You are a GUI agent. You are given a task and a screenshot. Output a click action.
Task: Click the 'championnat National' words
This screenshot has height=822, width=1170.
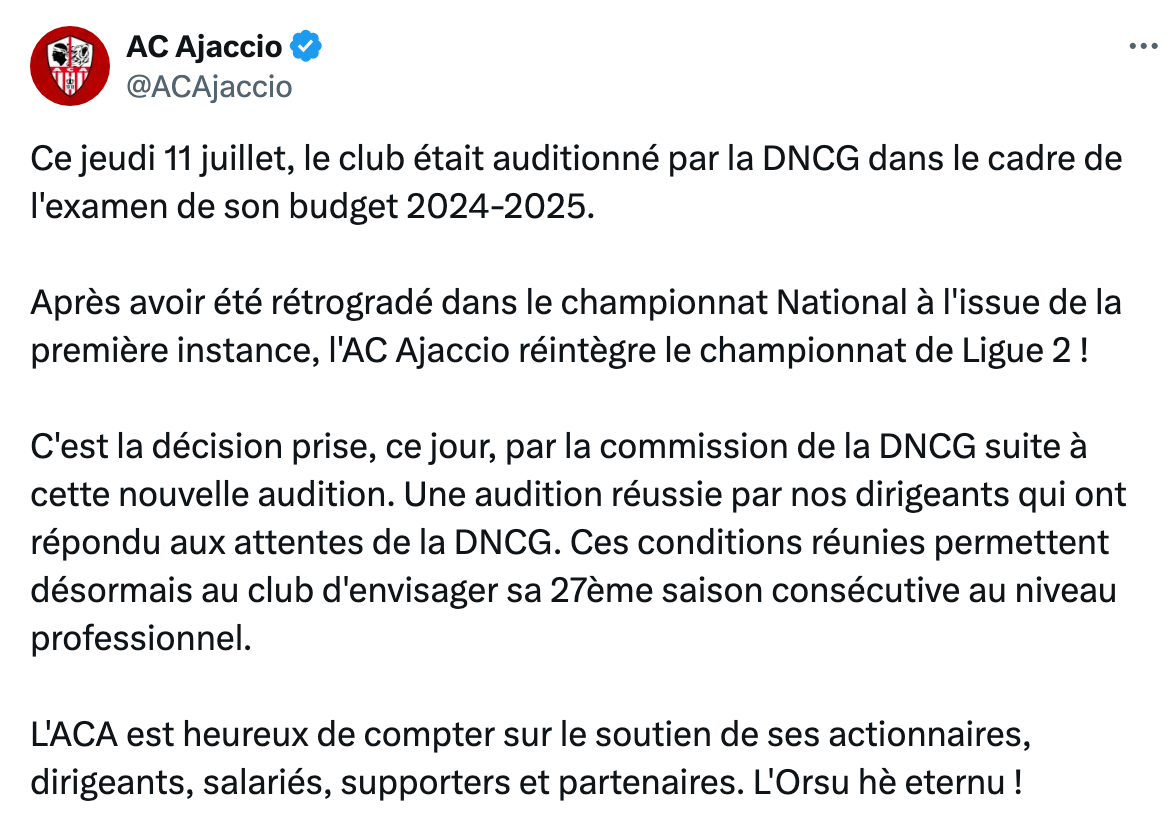point(733,303)
